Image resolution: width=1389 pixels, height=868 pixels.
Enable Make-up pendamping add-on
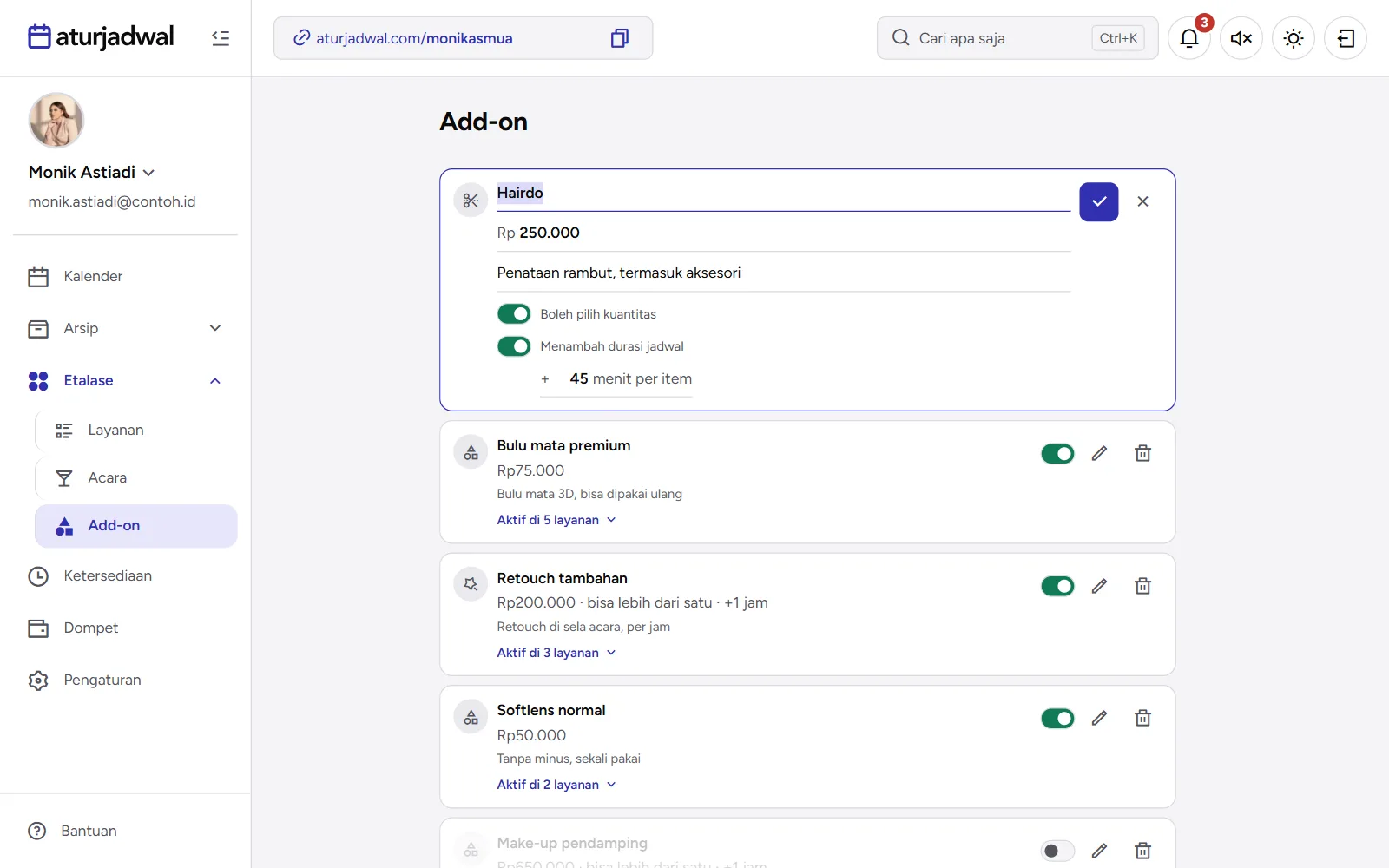click(x=1057, y=851)
